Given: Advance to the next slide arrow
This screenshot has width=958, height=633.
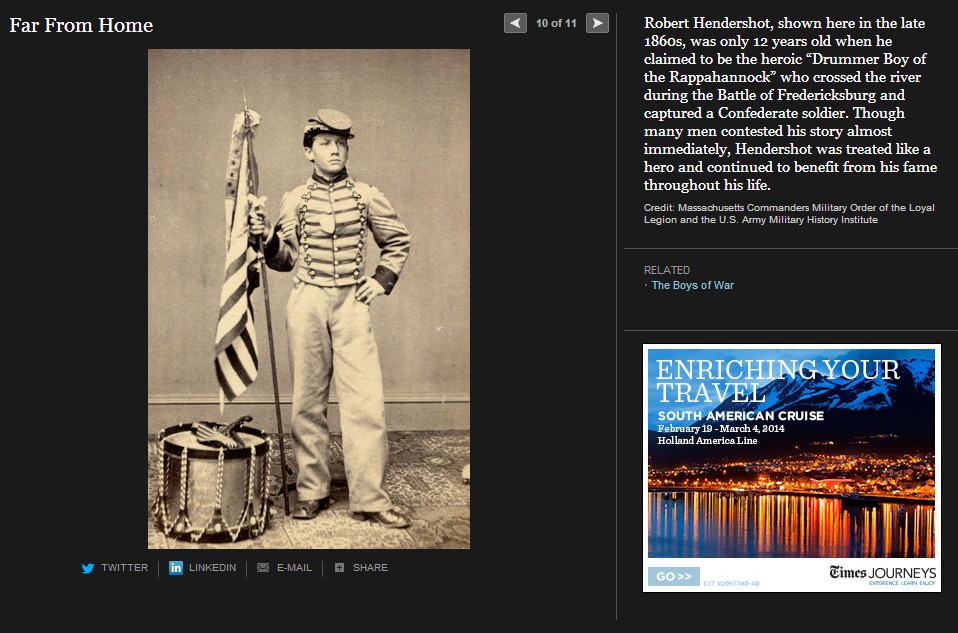Looking at the screenshot, I should tap(597, 23).
